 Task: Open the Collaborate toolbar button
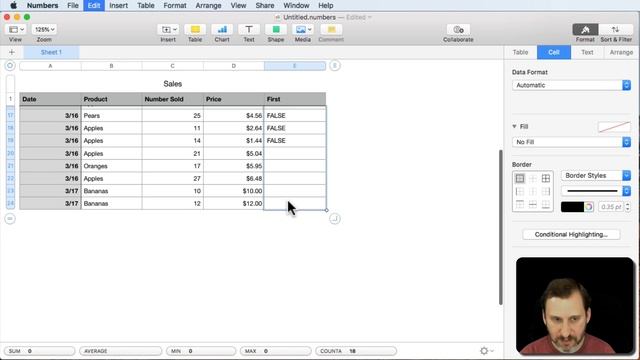pos(458,29)
